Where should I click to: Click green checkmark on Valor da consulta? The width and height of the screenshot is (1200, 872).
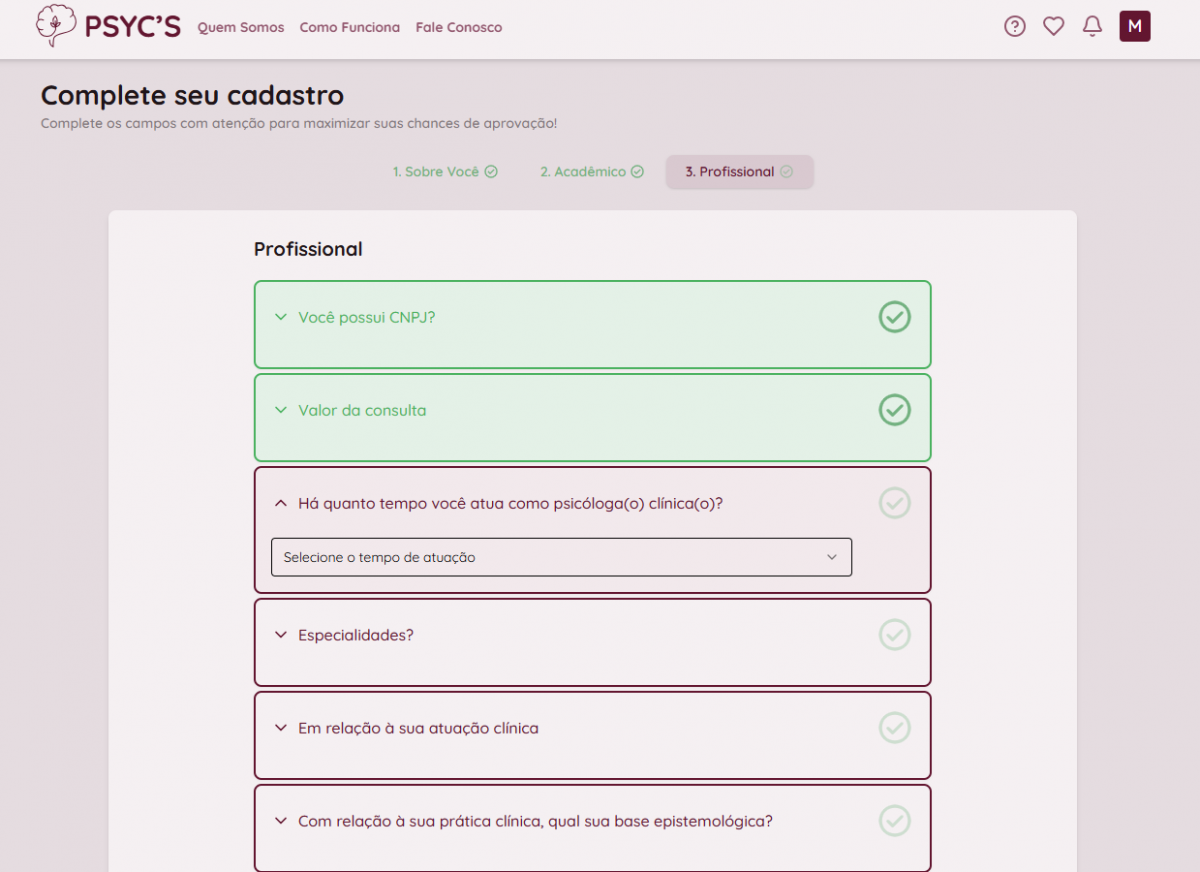click(894, 410)
